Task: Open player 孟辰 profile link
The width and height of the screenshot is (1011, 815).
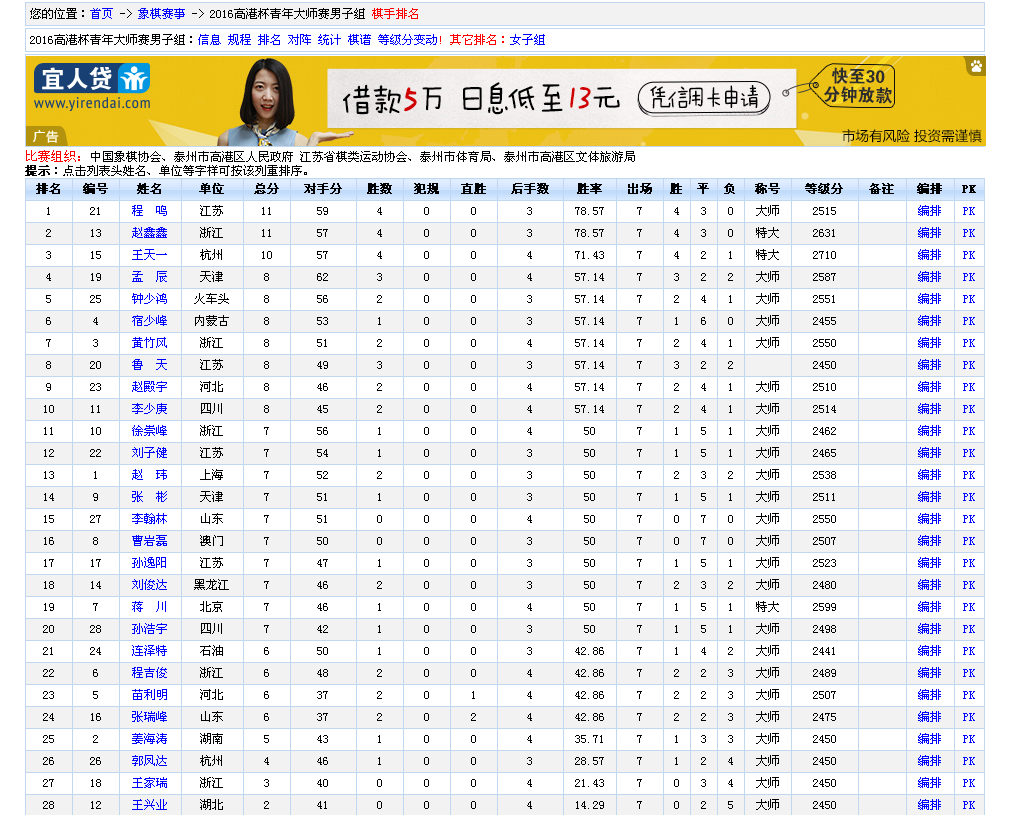Action: coord(150,277)
